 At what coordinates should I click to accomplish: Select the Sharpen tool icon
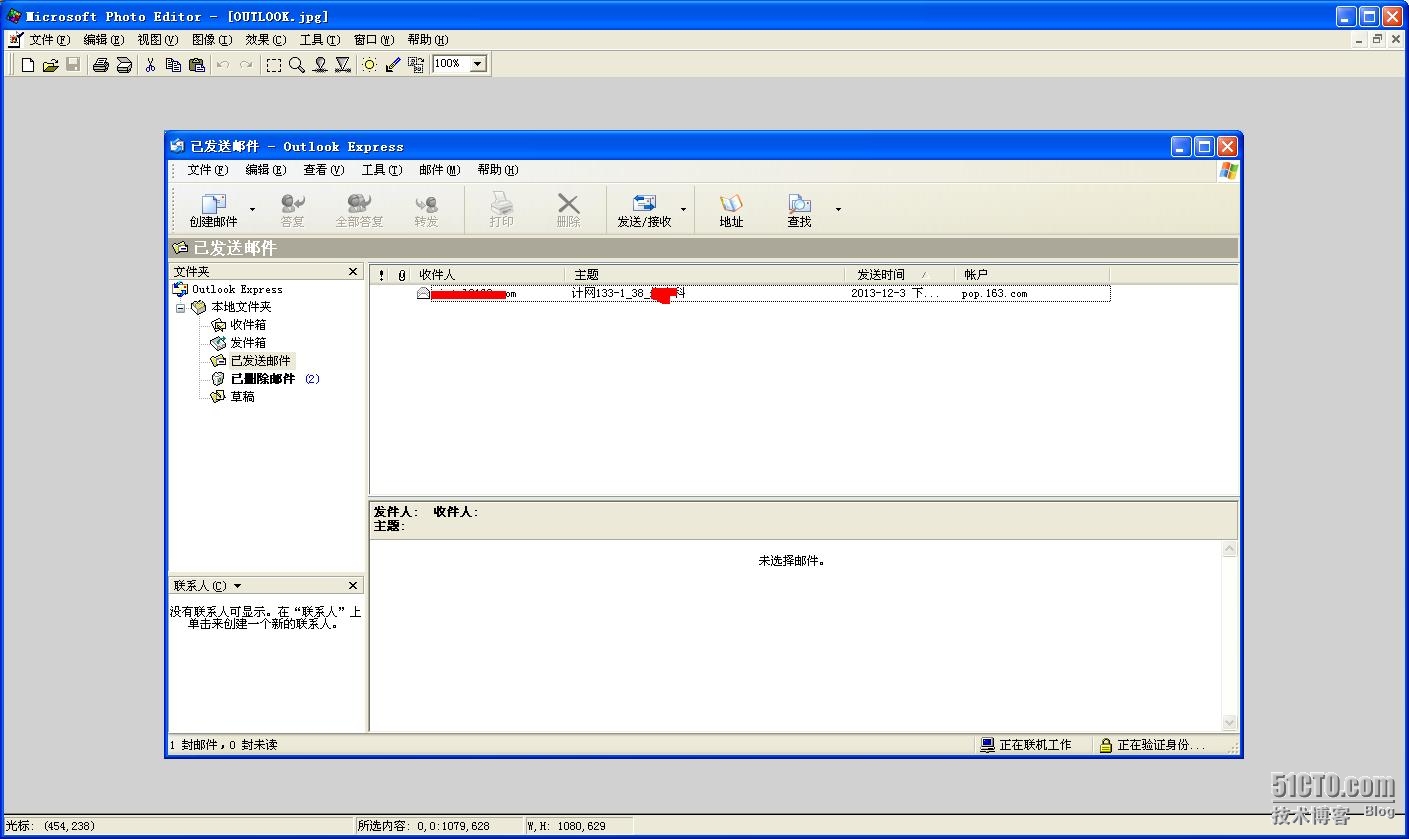[343, 64]
